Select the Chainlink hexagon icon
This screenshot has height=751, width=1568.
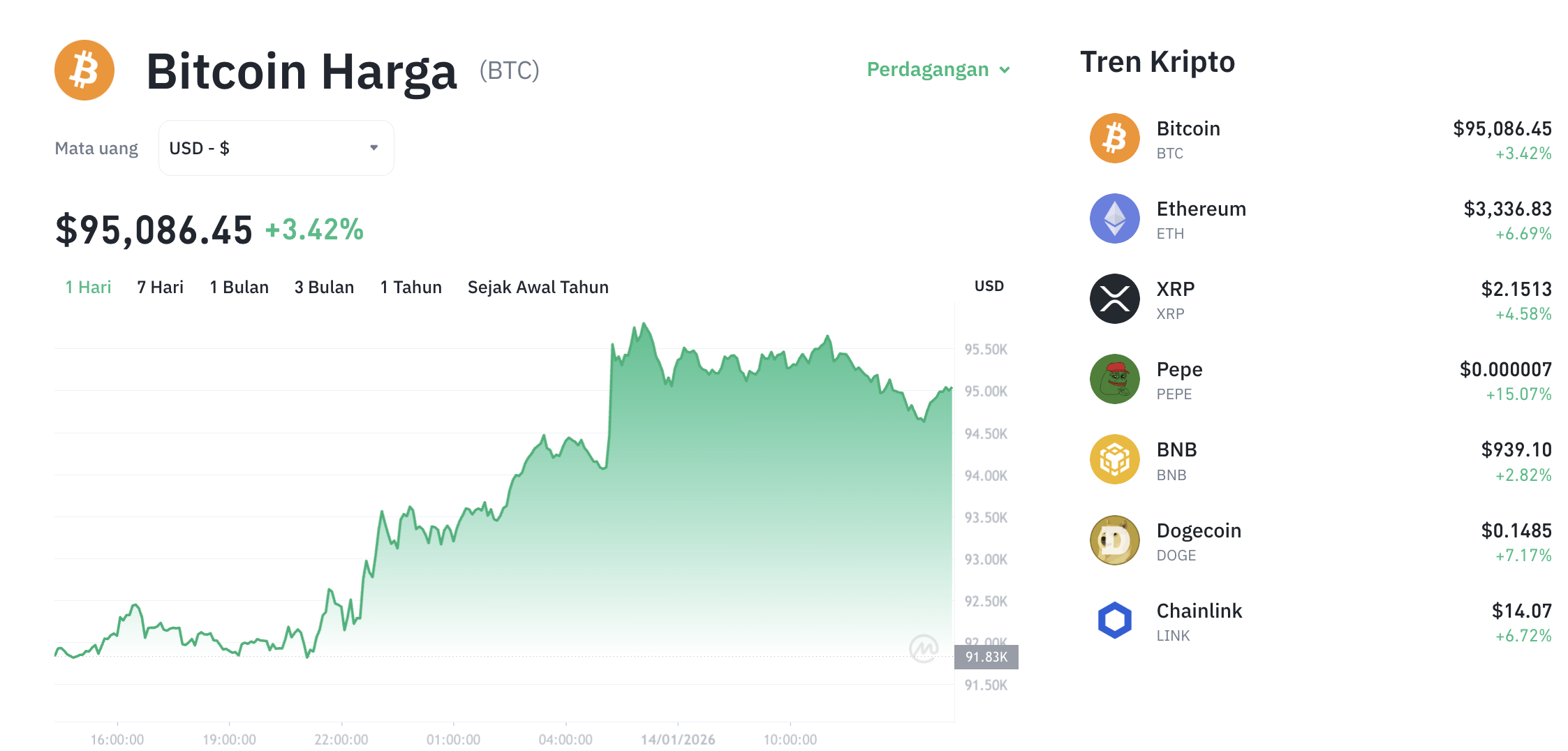click(1114, 620)
